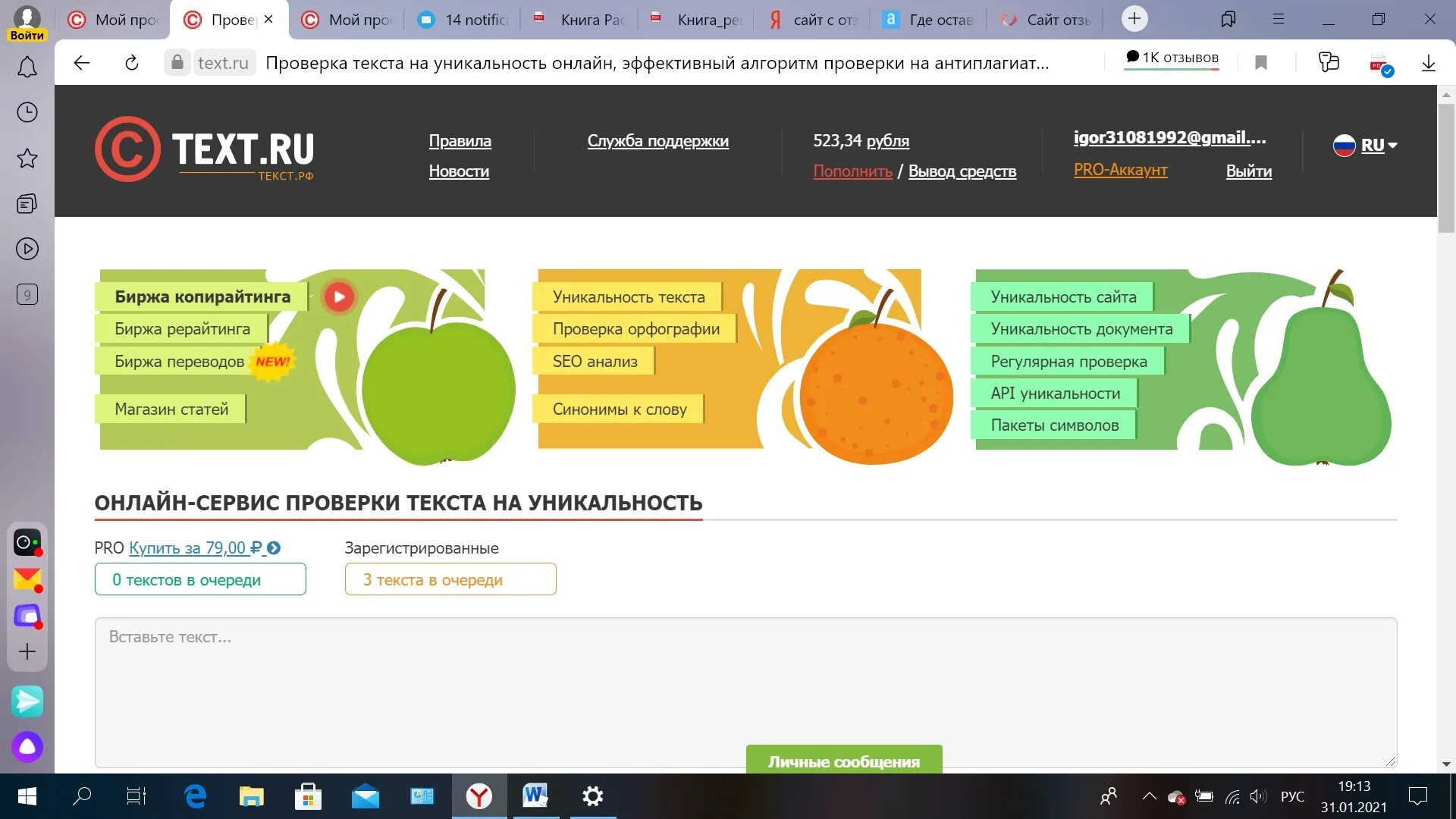Play the red video button near Биржа копирайтинга
Viewport: 1456px width, 819px height.
point(339,297)
